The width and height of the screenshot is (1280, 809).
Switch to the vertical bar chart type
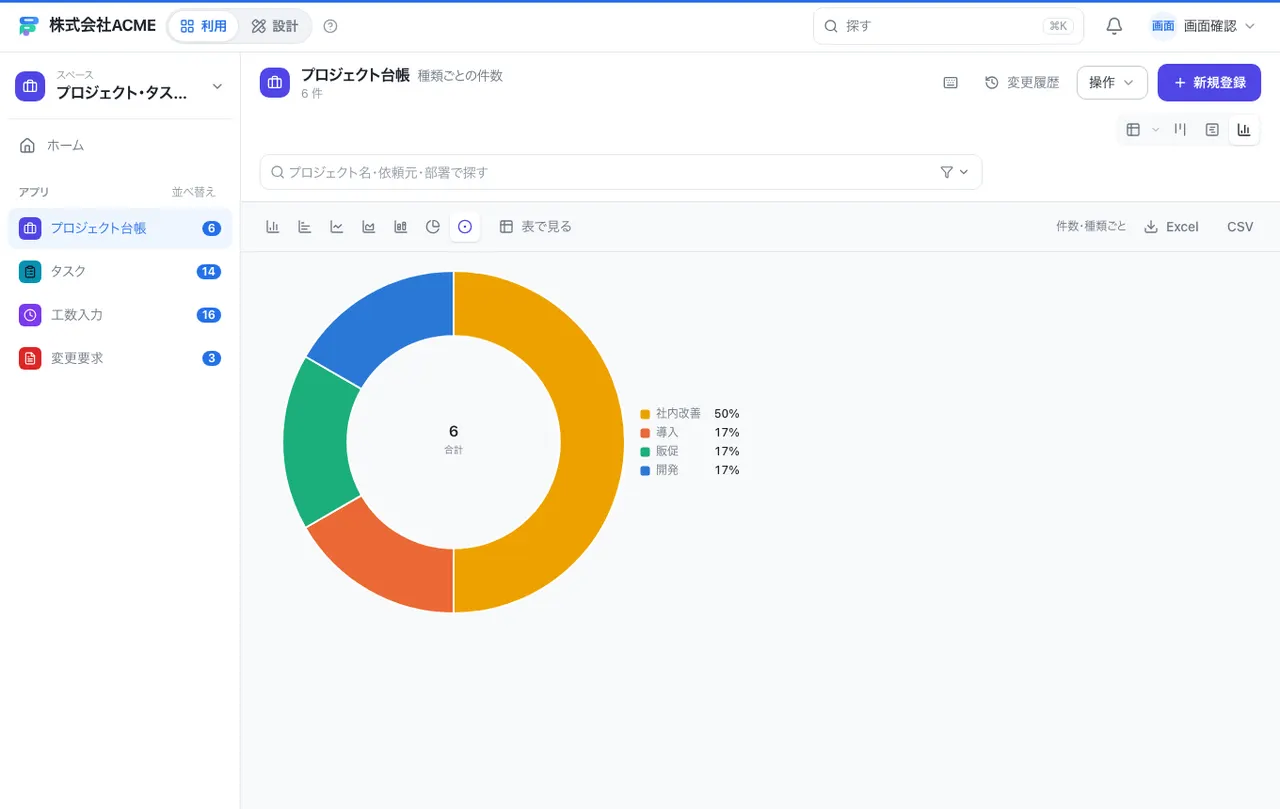pos(273,227)
